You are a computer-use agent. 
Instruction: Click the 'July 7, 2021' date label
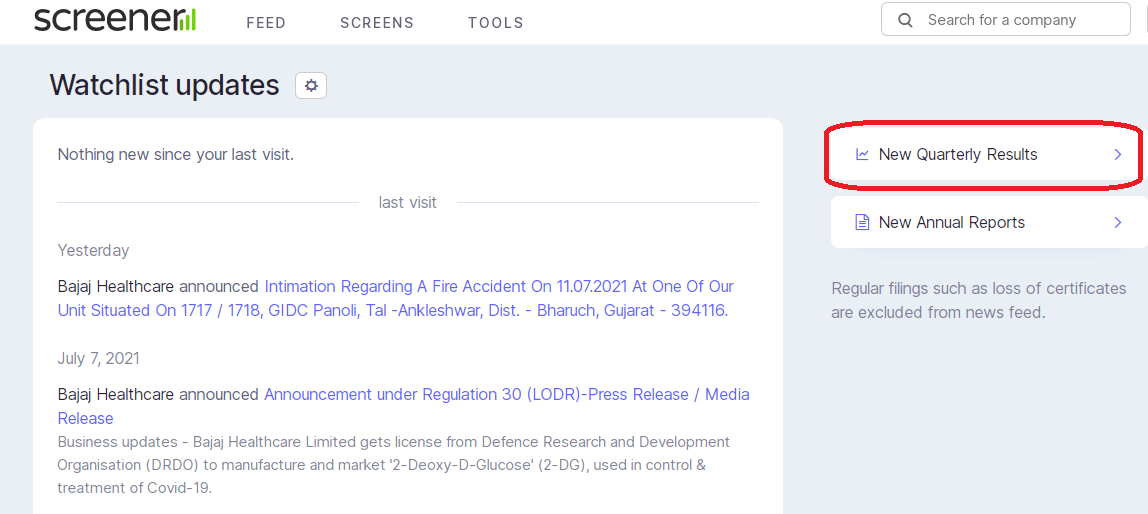tap(98, 359)
